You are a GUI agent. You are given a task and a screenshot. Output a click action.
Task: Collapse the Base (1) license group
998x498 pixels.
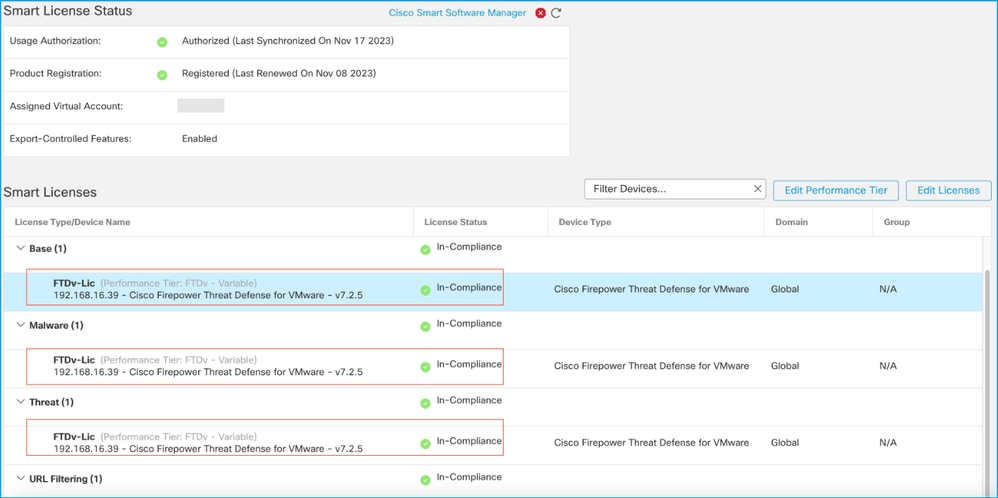(x=20, y=248)
